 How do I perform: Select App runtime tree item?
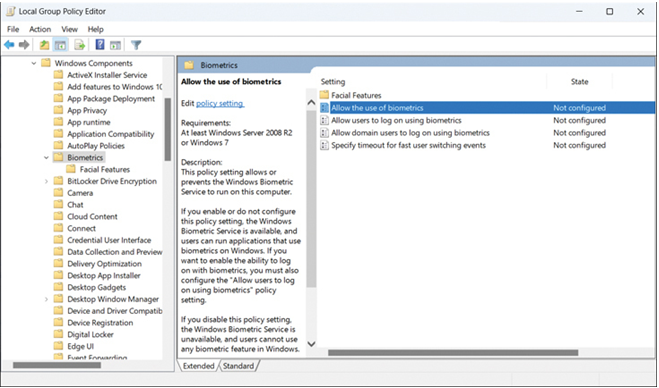(89, 122)
